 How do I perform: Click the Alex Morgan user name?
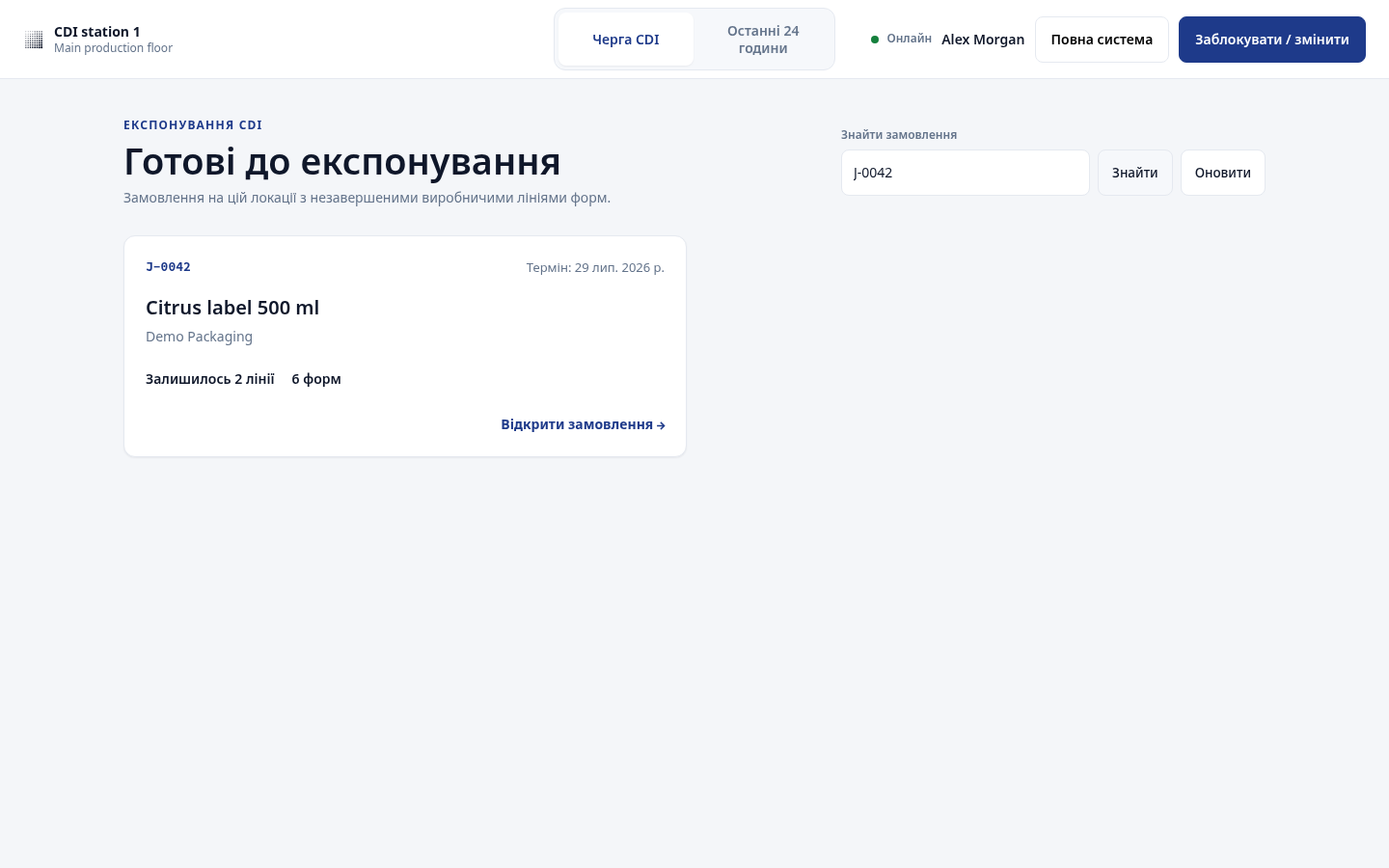[983, 40]
